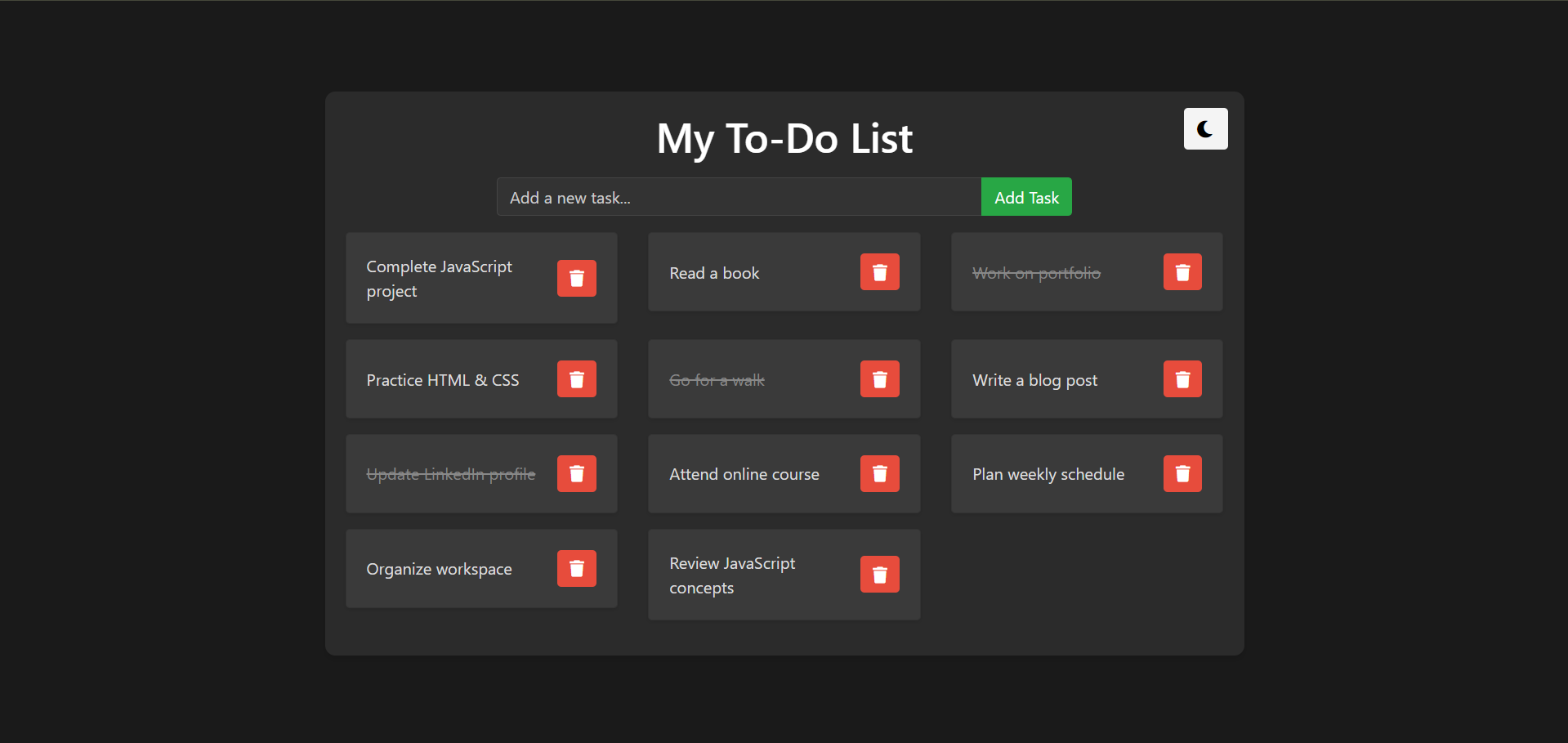Delete the Organize workspace task
Image resolution: width=1568 pixels, height=743 pixels.
(576, 569)
